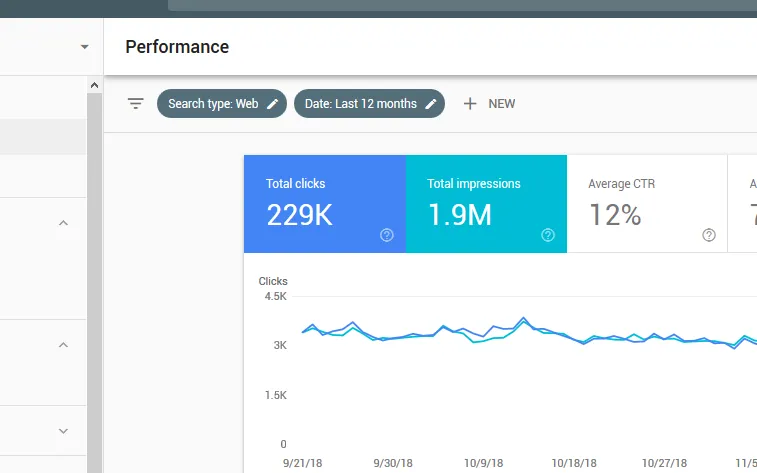Click pencil icon on Date chip
757x473 pixels.
[431, 104]
